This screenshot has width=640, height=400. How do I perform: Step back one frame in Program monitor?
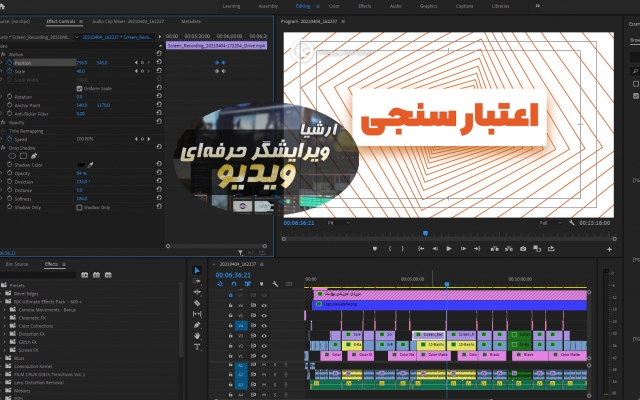[x=435, y=249]
